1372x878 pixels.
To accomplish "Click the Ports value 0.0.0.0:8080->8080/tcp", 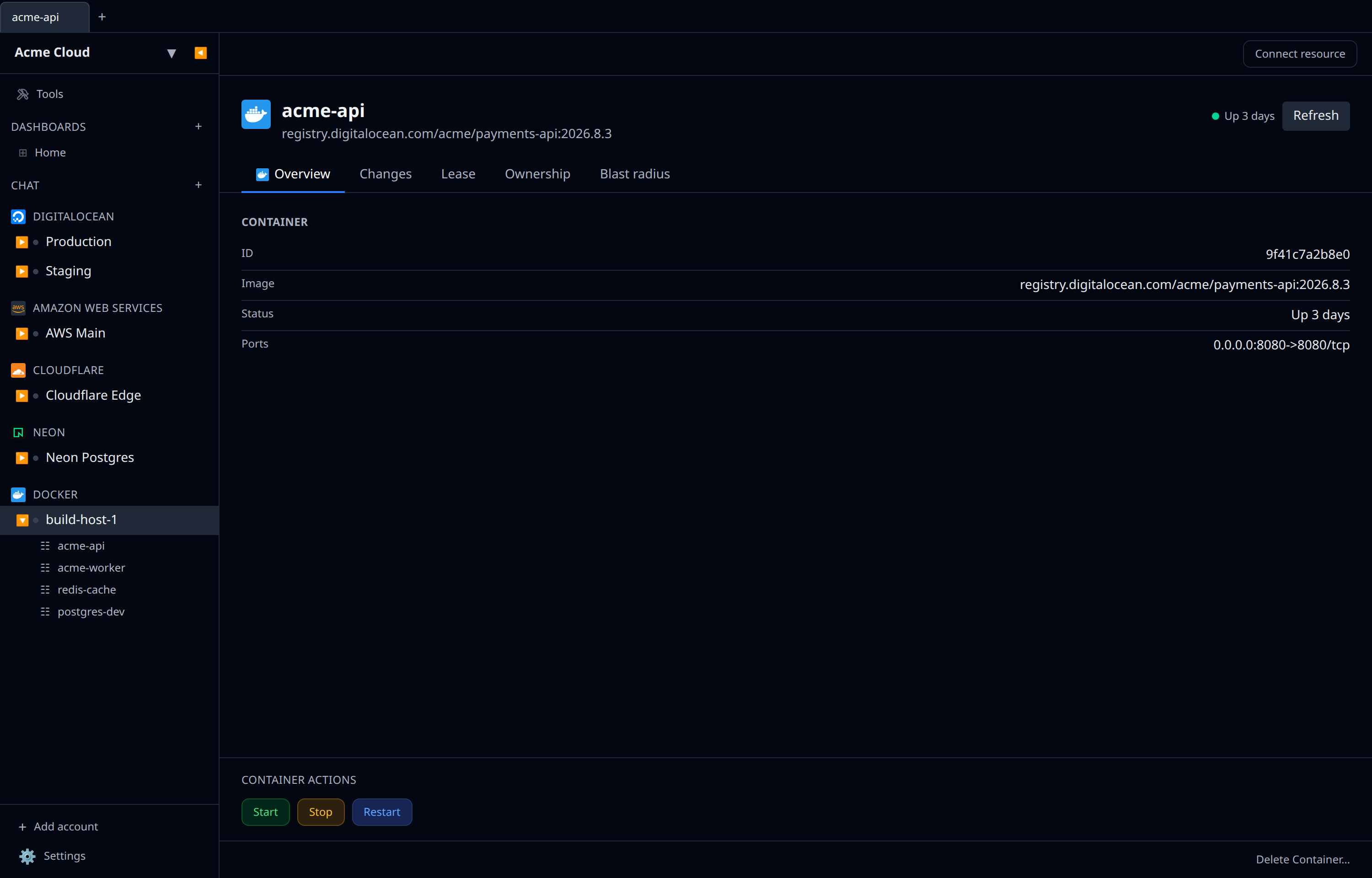I will click(1281, 346).
